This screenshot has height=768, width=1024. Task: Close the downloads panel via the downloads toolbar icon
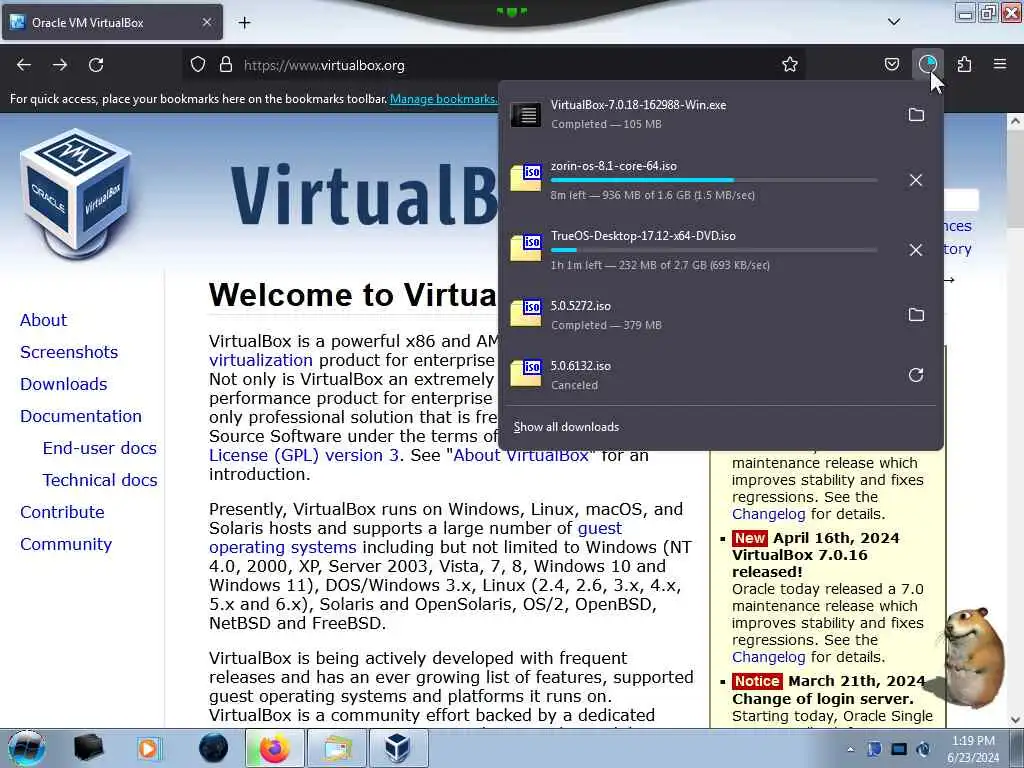pyautogui.click(x=927, y=65)
